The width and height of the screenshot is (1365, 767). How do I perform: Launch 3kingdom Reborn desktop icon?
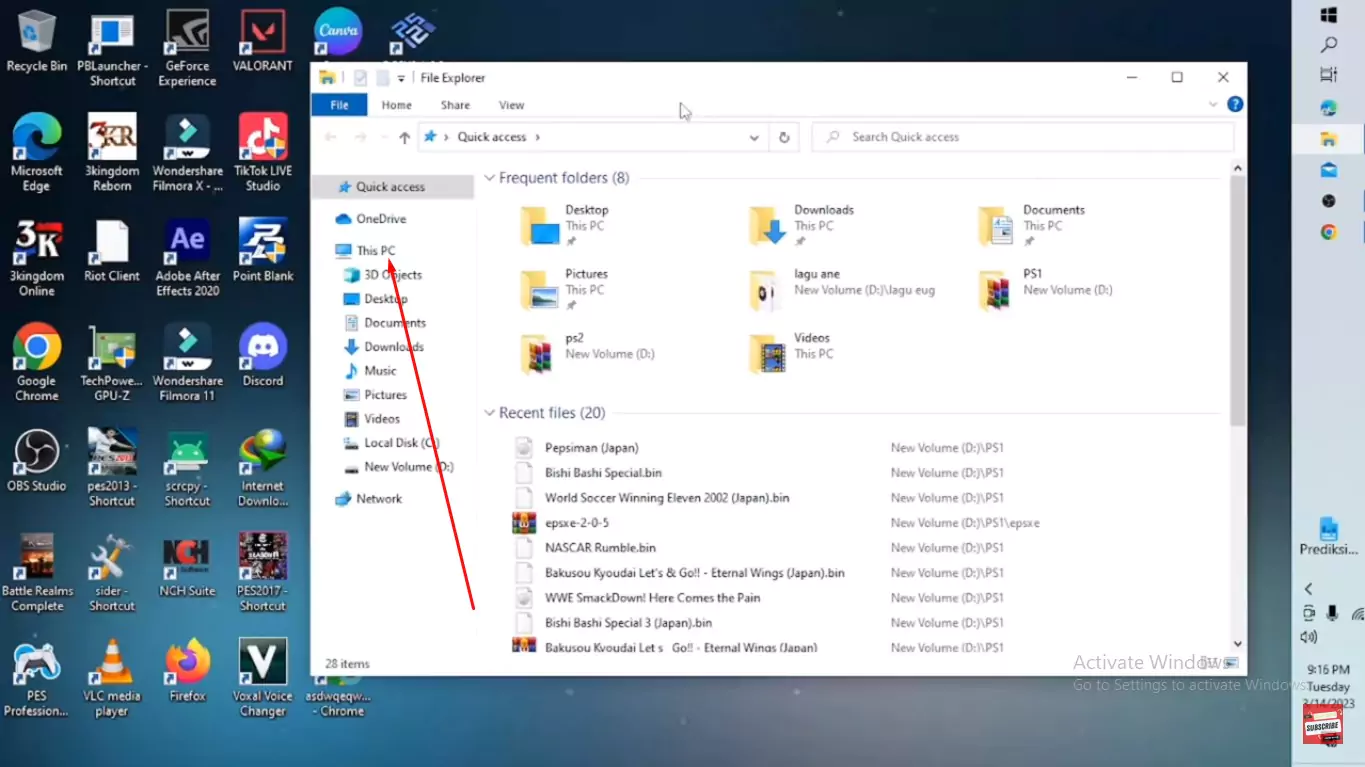[x=112, y=153]
